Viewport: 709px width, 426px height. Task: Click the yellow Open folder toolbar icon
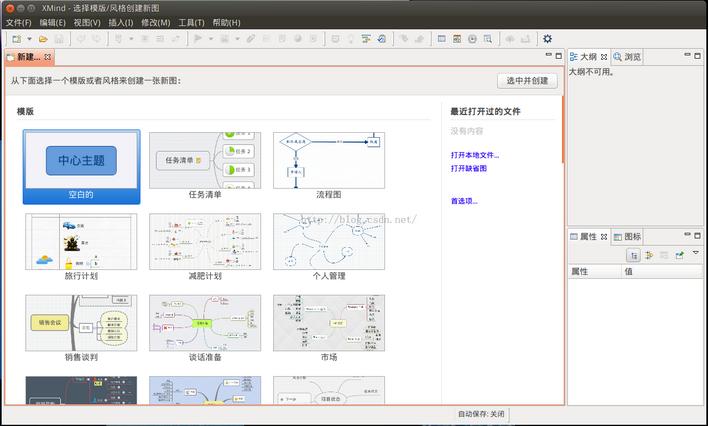click(43, 39)
